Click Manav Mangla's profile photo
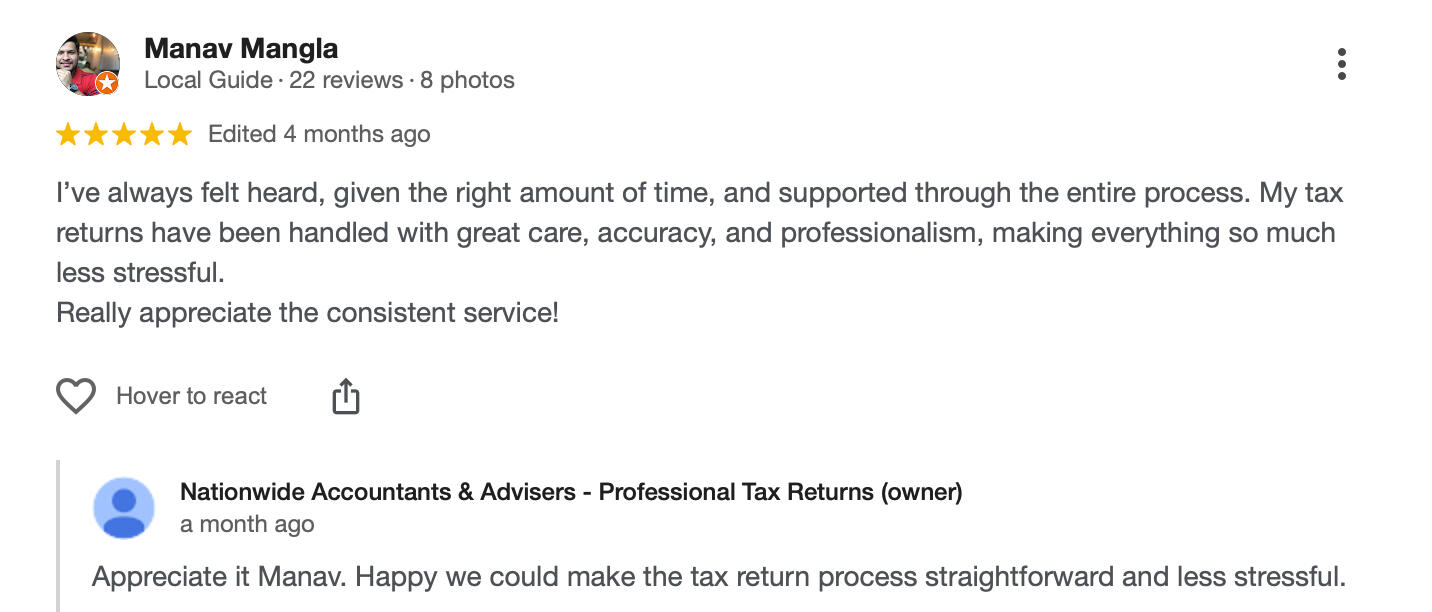This screenshot has height=612, width=1432. click(85, 62)
